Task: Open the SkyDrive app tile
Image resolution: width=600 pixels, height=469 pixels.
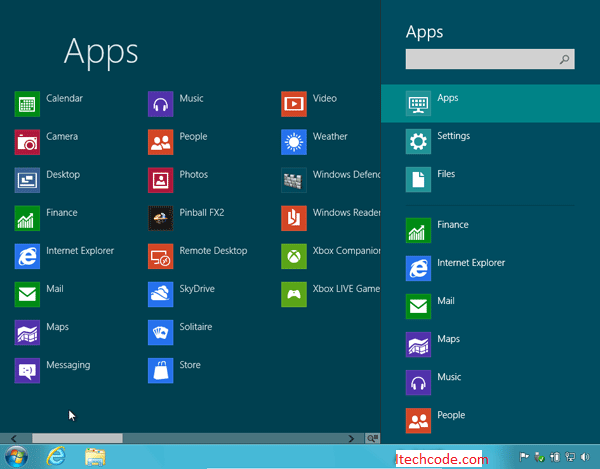Action: point(161,295)
